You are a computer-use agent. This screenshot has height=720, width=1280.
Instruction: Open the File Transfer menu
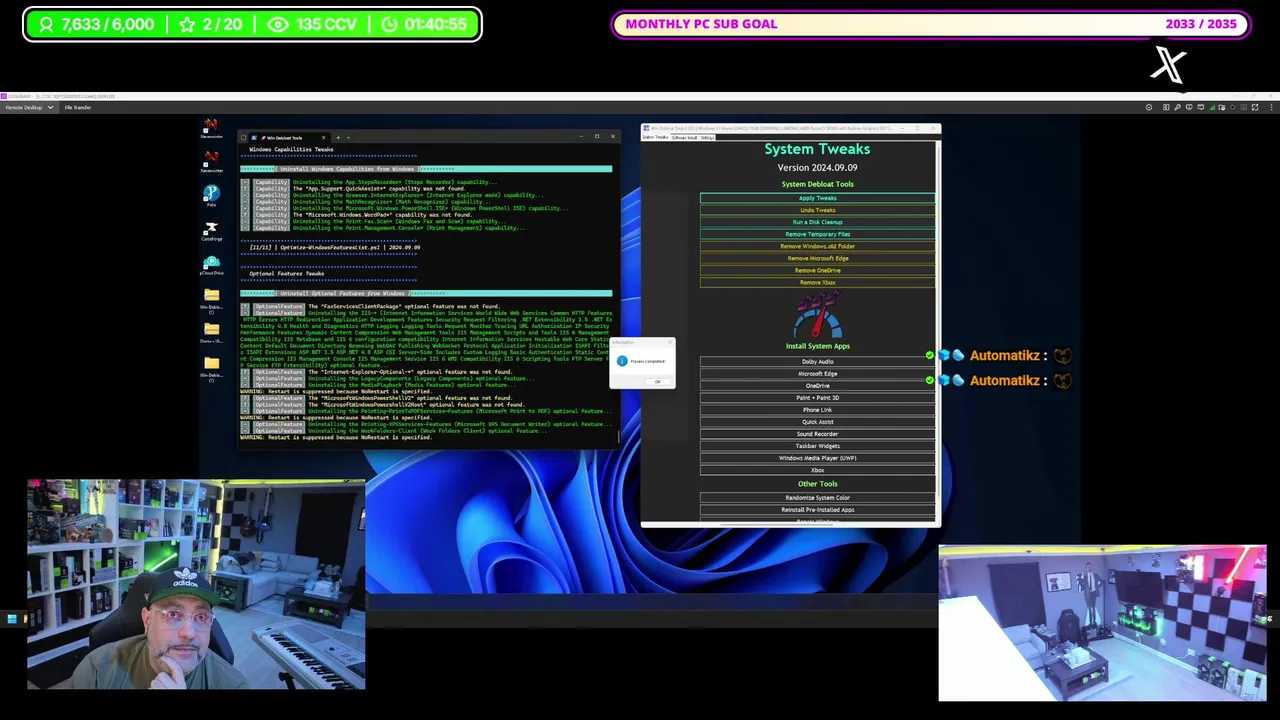(x=77, y=107)
